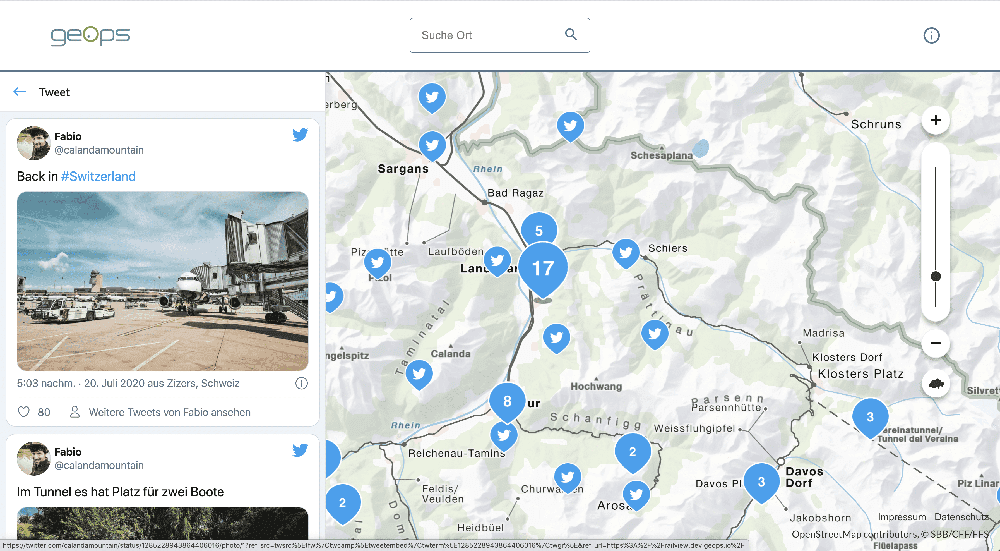Image resolution: width=1000 pixels, height=551 pixels.
Task: Zoom out with the minus button
Action: 936,344
